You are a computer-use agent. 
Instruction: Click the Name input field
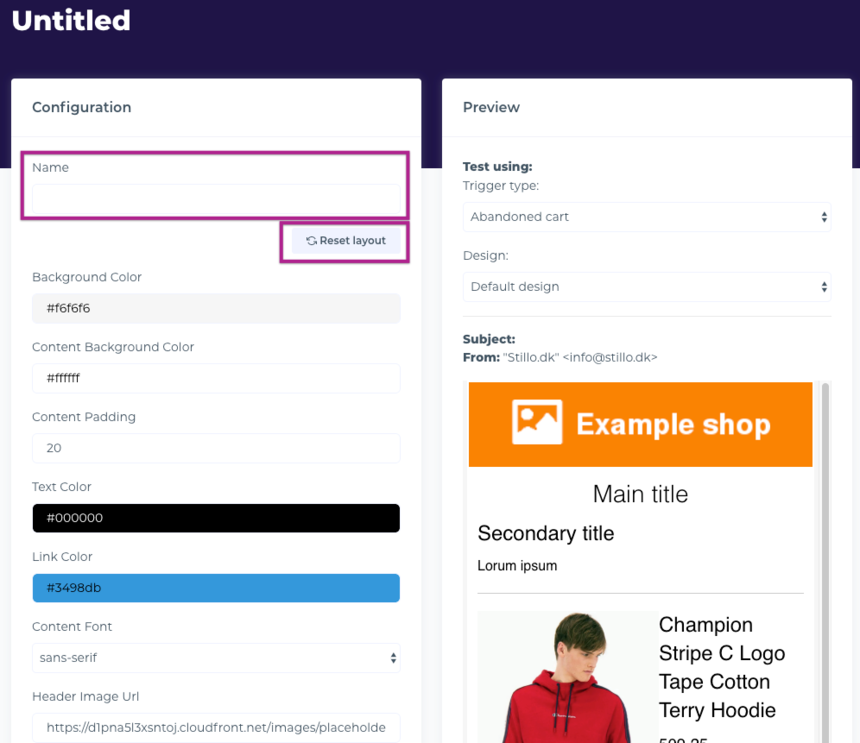click(x=216, y=199)
